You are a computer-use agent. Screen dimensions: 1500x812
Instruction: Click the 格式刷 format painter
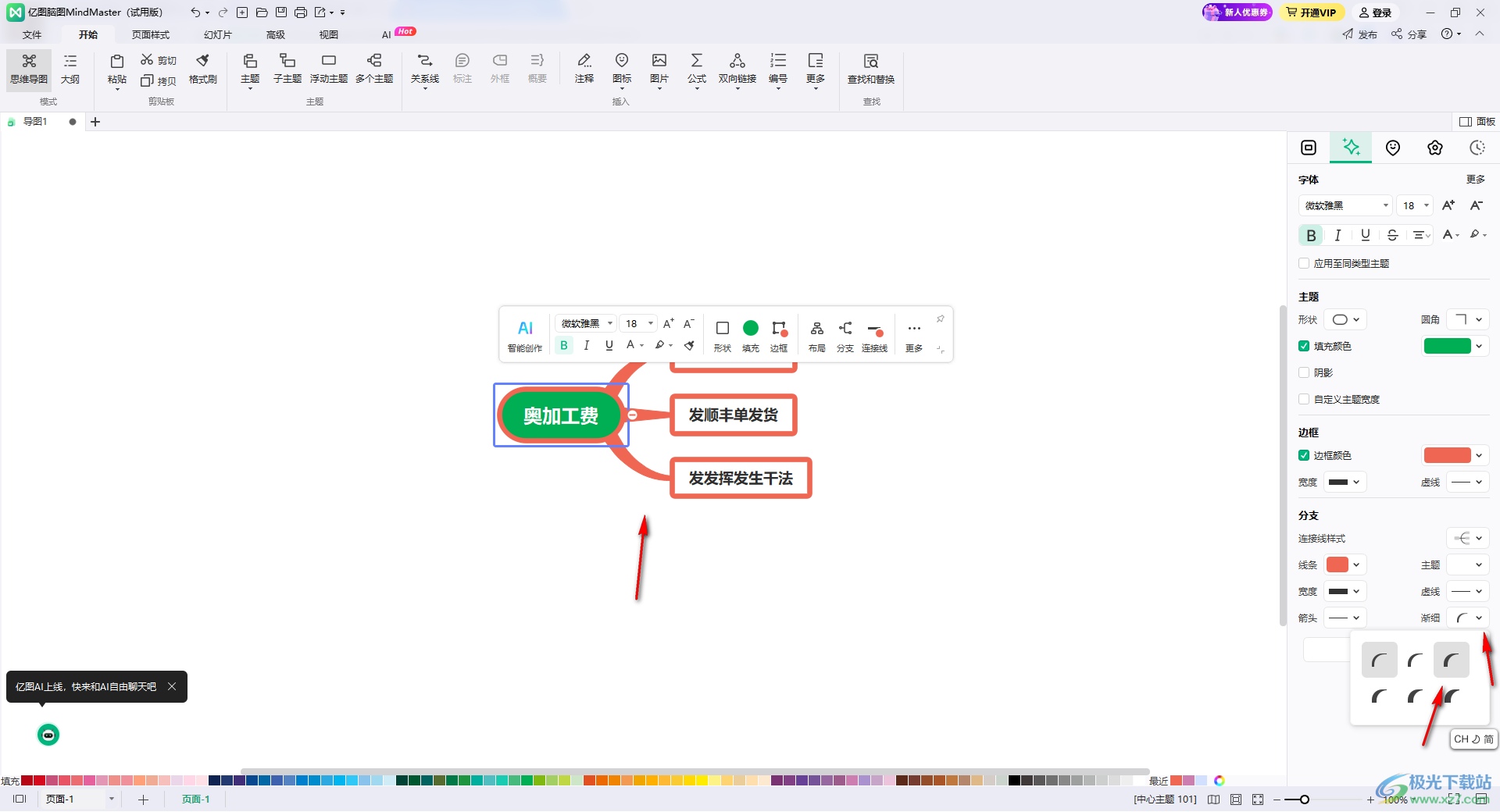[x=203, y=69]
